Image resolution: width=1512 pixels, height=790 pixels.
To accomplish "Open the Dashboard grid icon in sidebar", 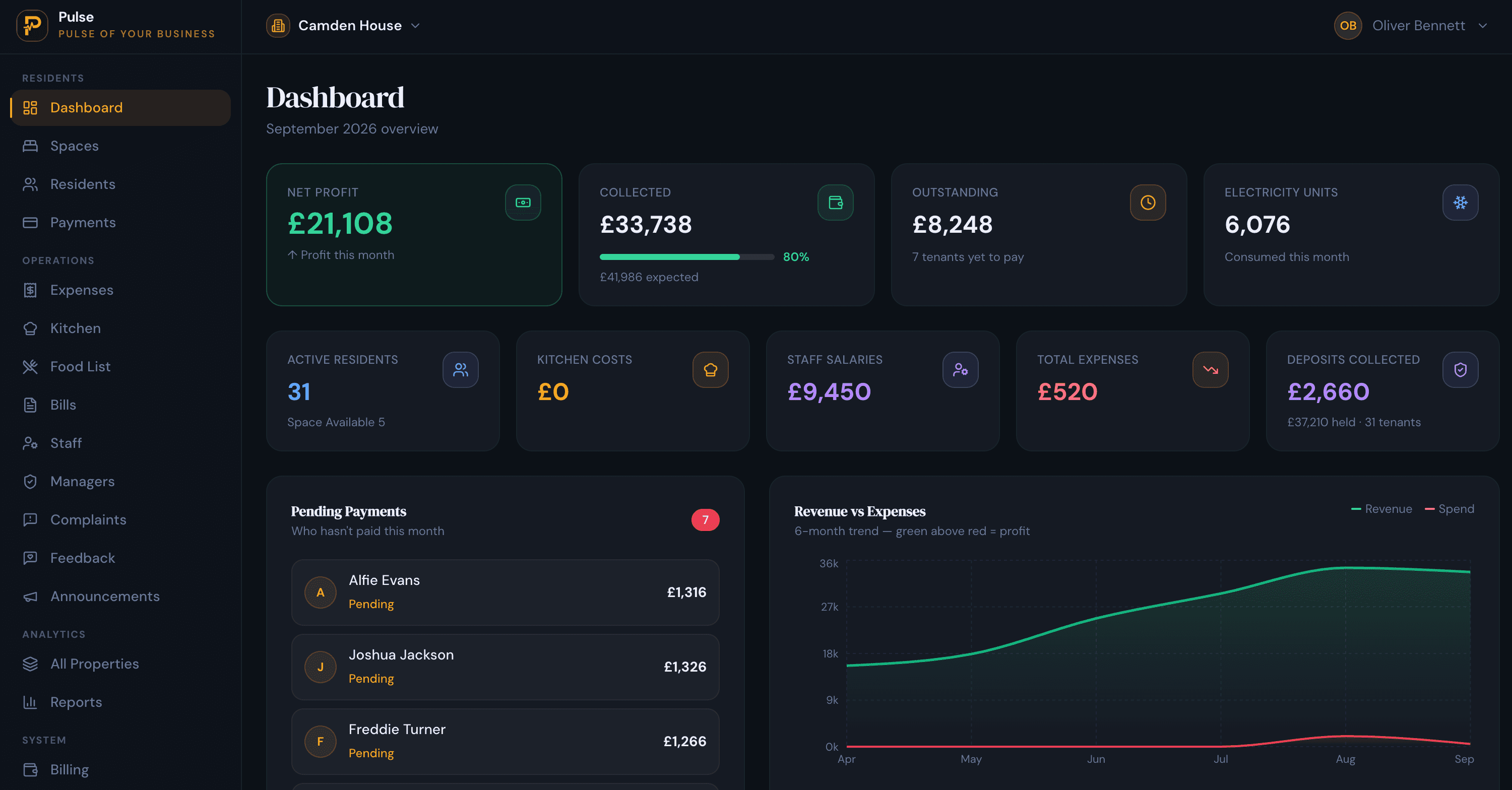I will (x=30, y=107).
